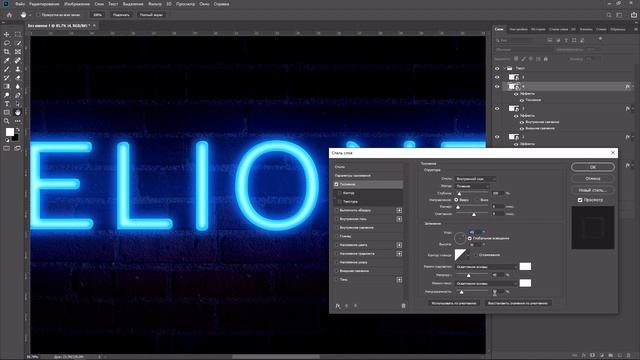Hide the Тиснение effect in Layers panel
This screenshot has height=360, width=640.
522,100
